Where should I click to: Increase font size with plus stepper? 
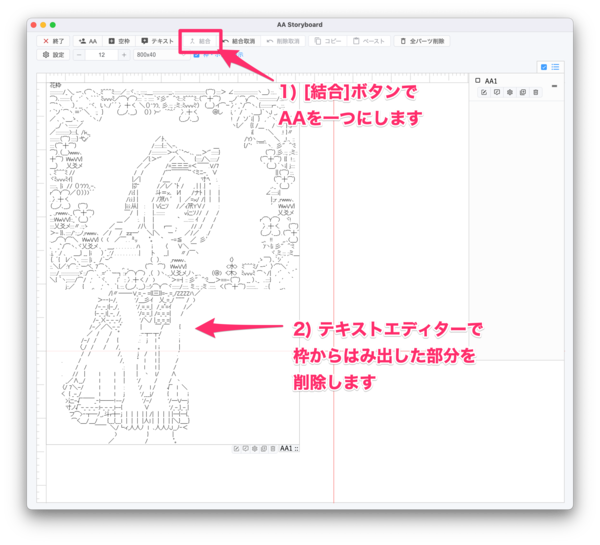click(123, 55)
